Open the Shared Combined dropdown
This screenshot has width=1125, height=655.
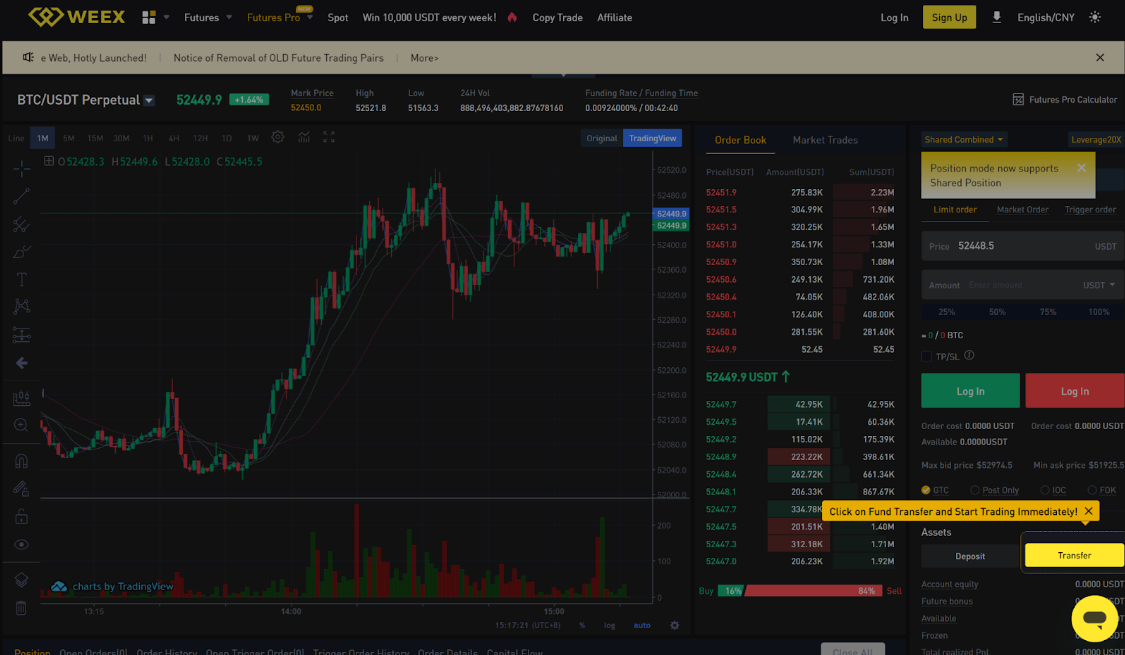(x=964, y=139)
